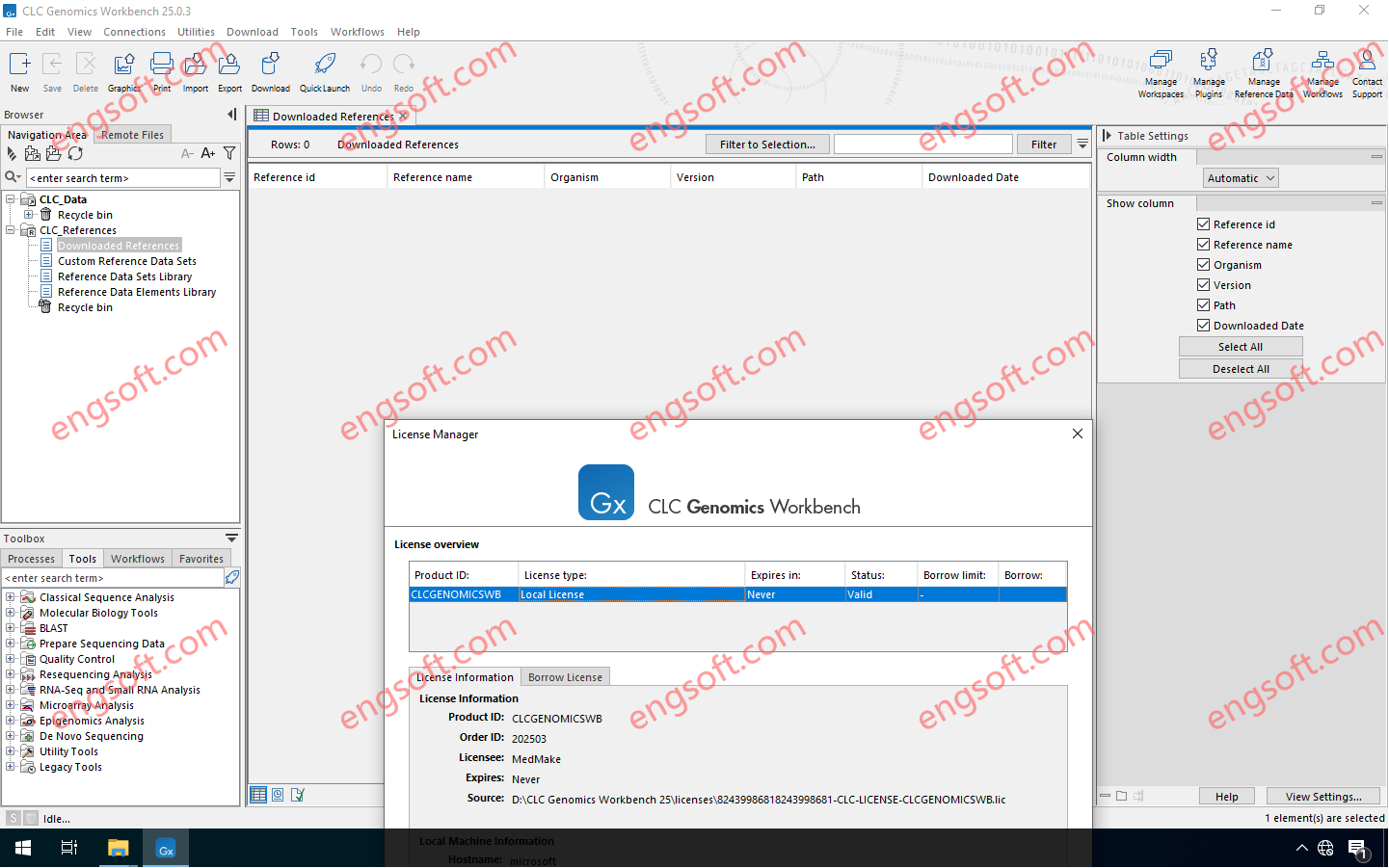This screenshot has width=1389, height=868.
Task: Open Column width Automatic dropdown
Action: coord(1241,178)
